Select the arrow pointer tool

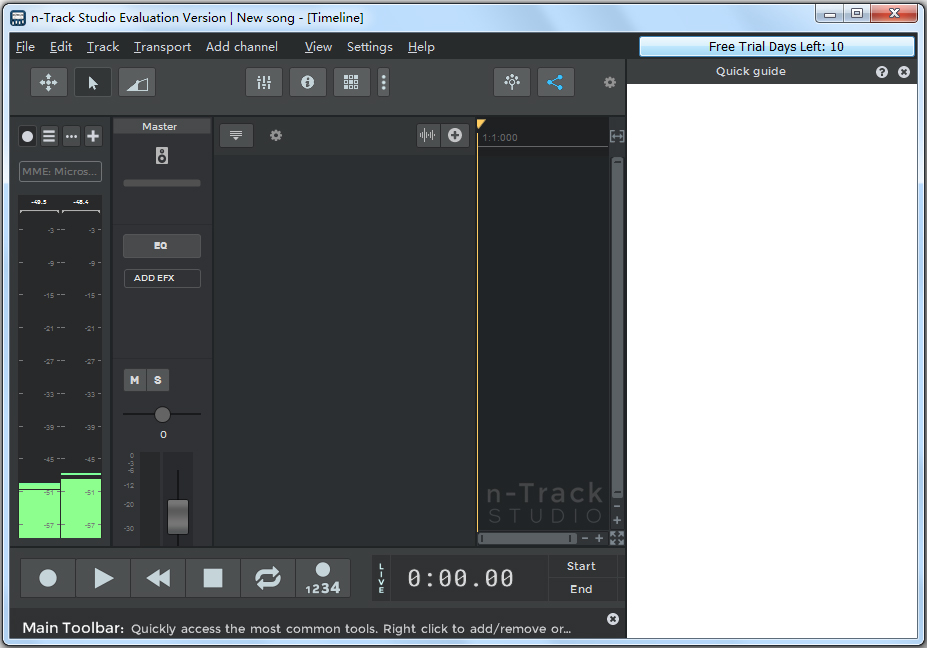point(93,82)
